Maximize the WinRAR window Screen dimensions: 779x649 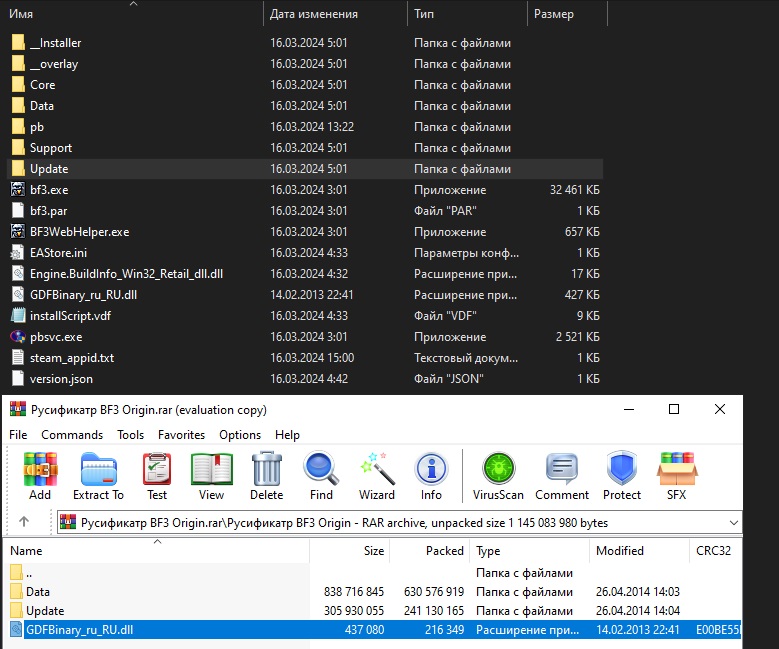[x=674, y=409]
